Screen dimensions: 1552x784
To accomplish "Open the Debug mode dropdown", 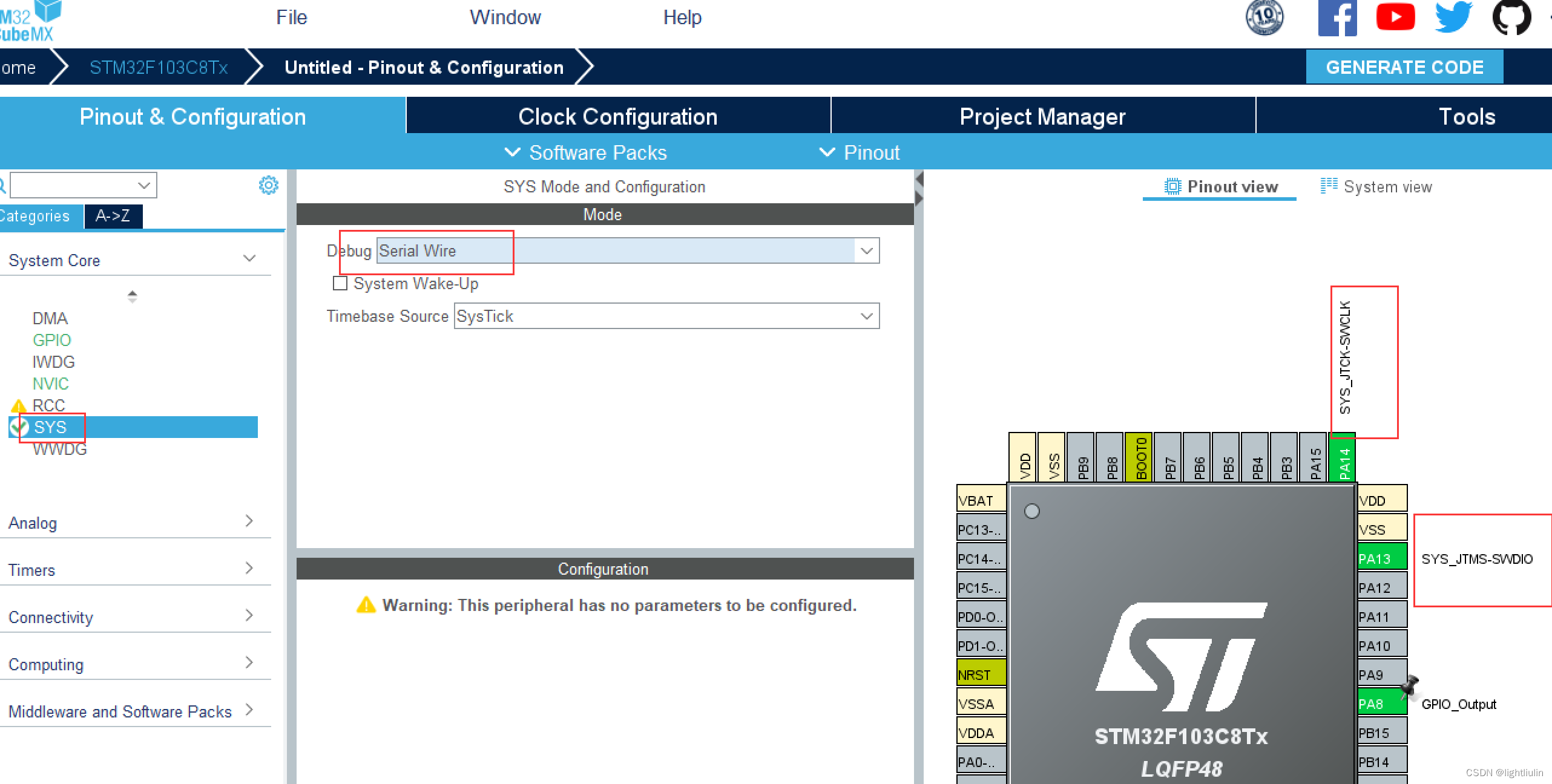I will point(628,250).
